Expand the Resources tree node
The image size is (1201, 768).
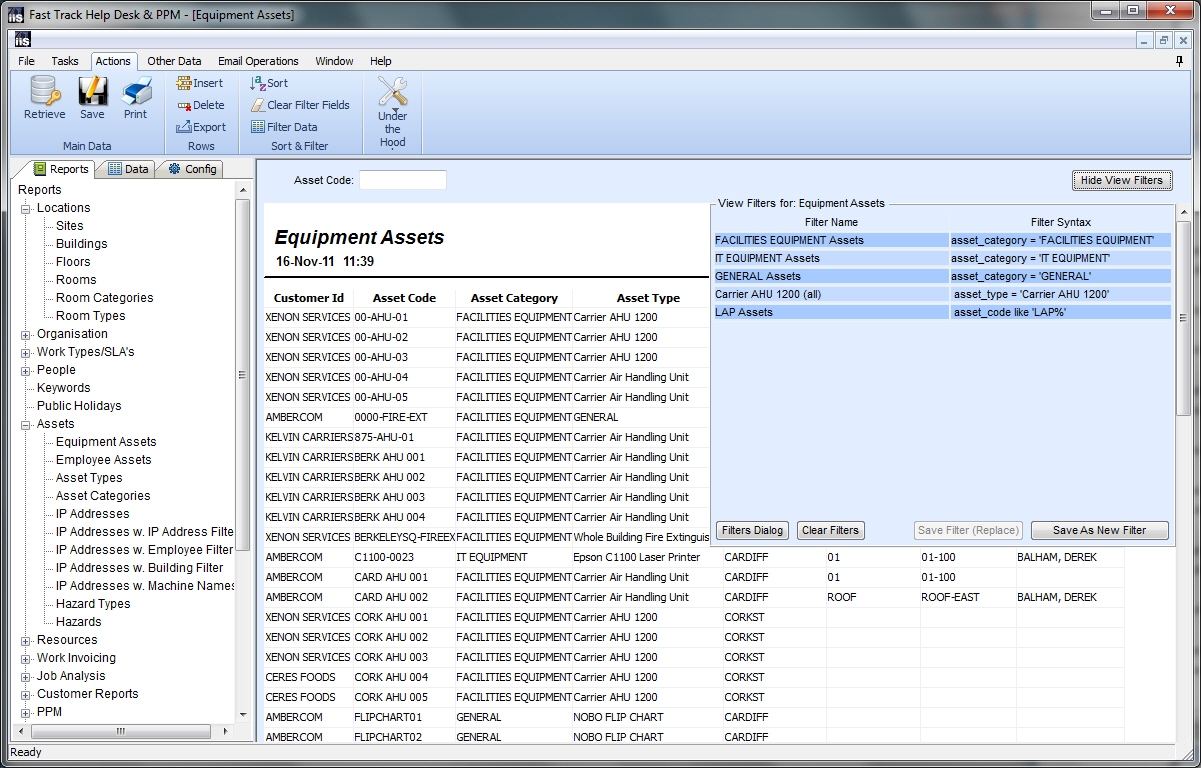(x=26, y=640)
